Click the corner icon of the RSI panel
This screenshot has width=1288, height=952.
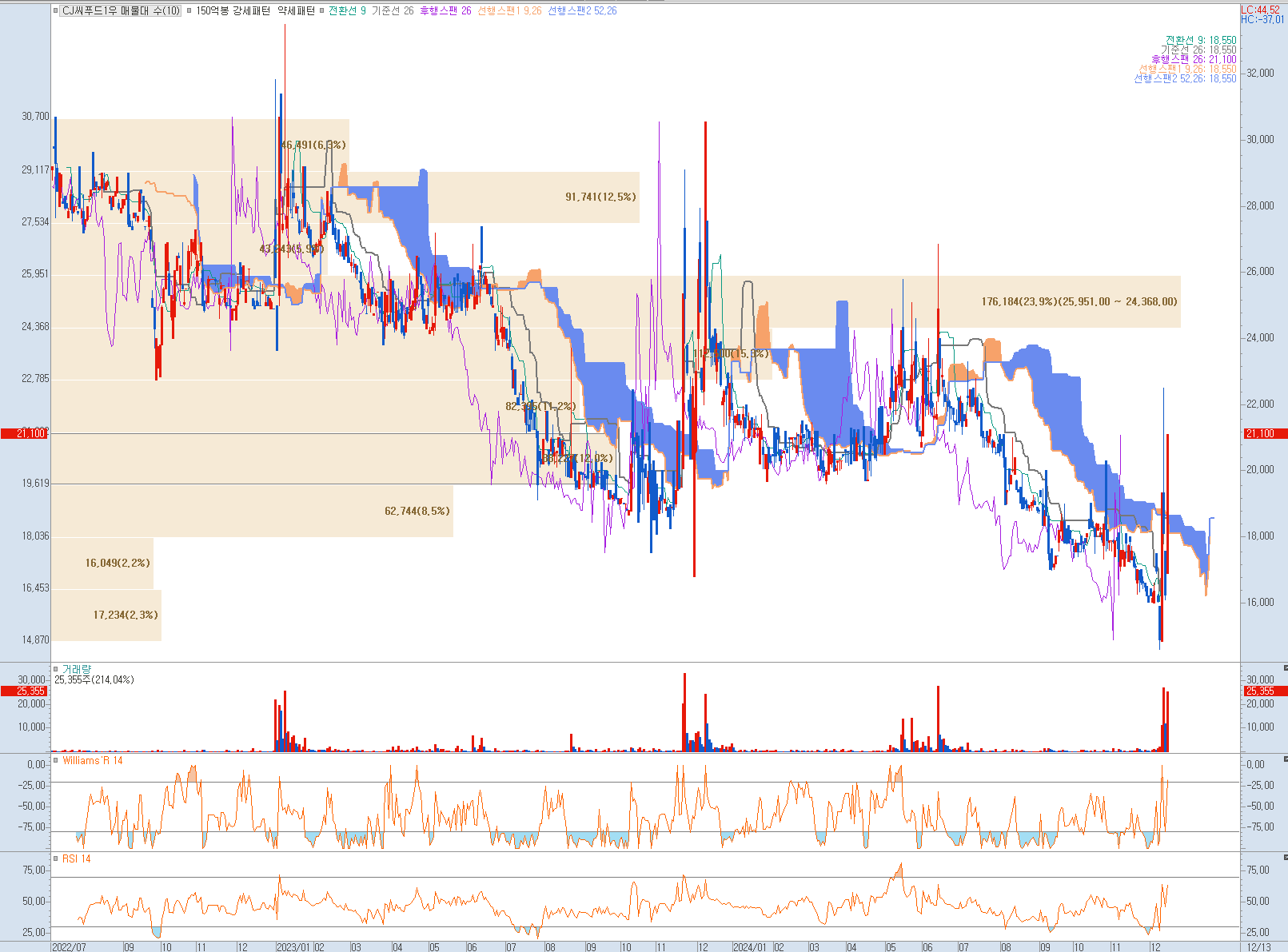coord(1285,857)
